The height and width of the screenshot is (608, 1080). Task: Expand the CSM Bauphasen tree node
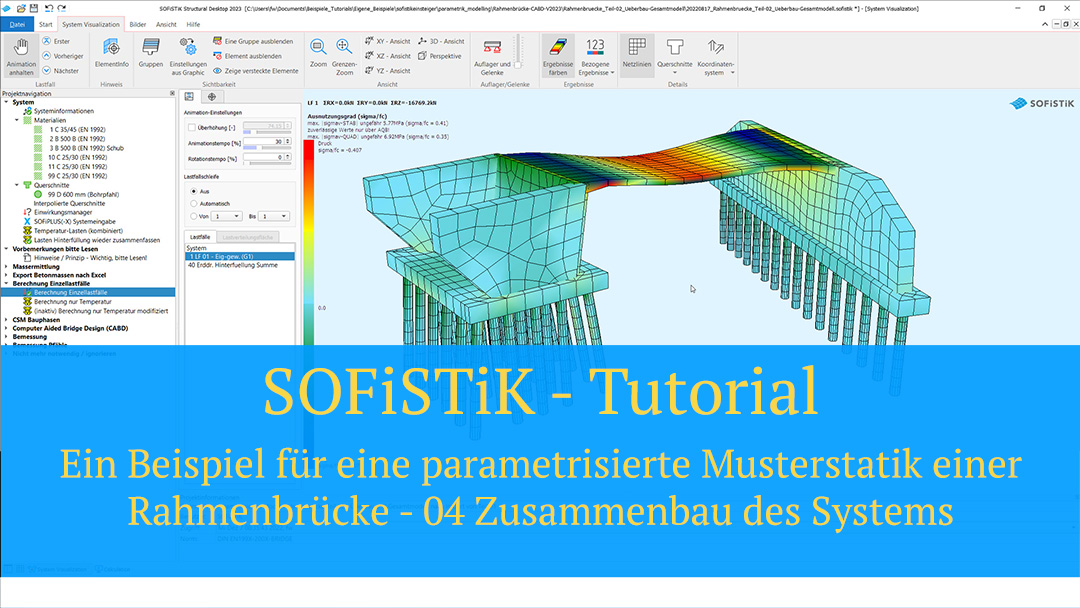(6, 319)
